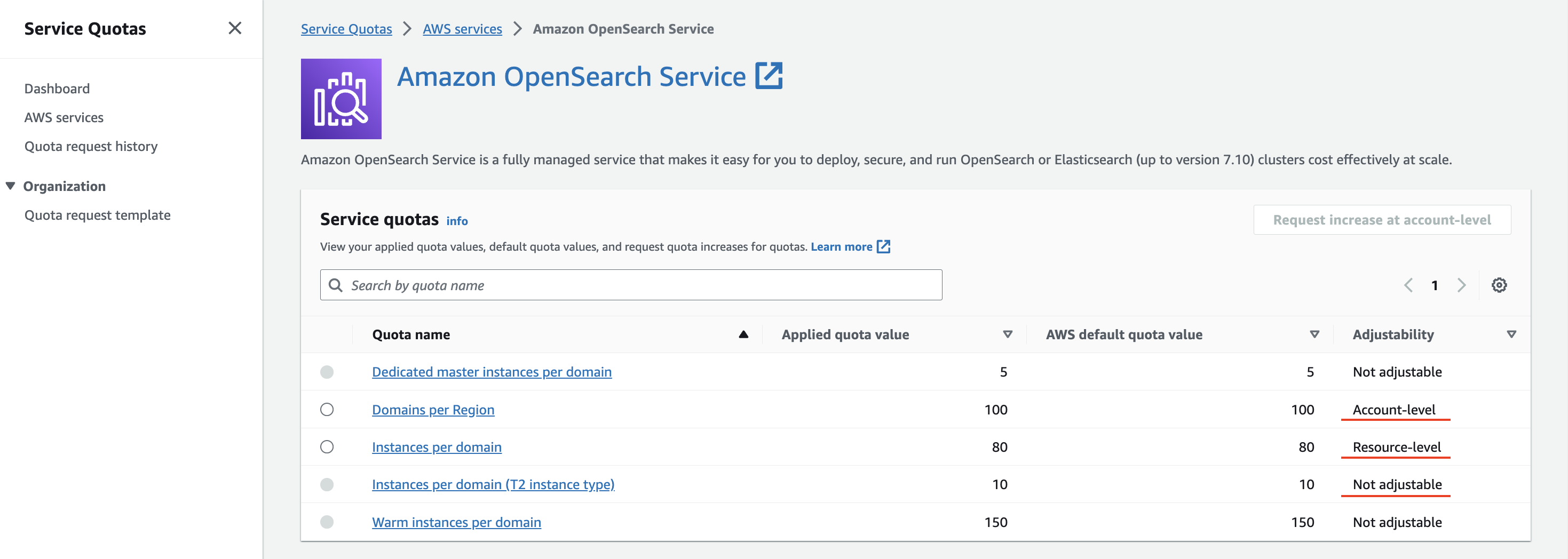Close the Service Quotas side panel
This screenshot has width=1568, height=559.
pyautogui.click(x=235, y=28)
